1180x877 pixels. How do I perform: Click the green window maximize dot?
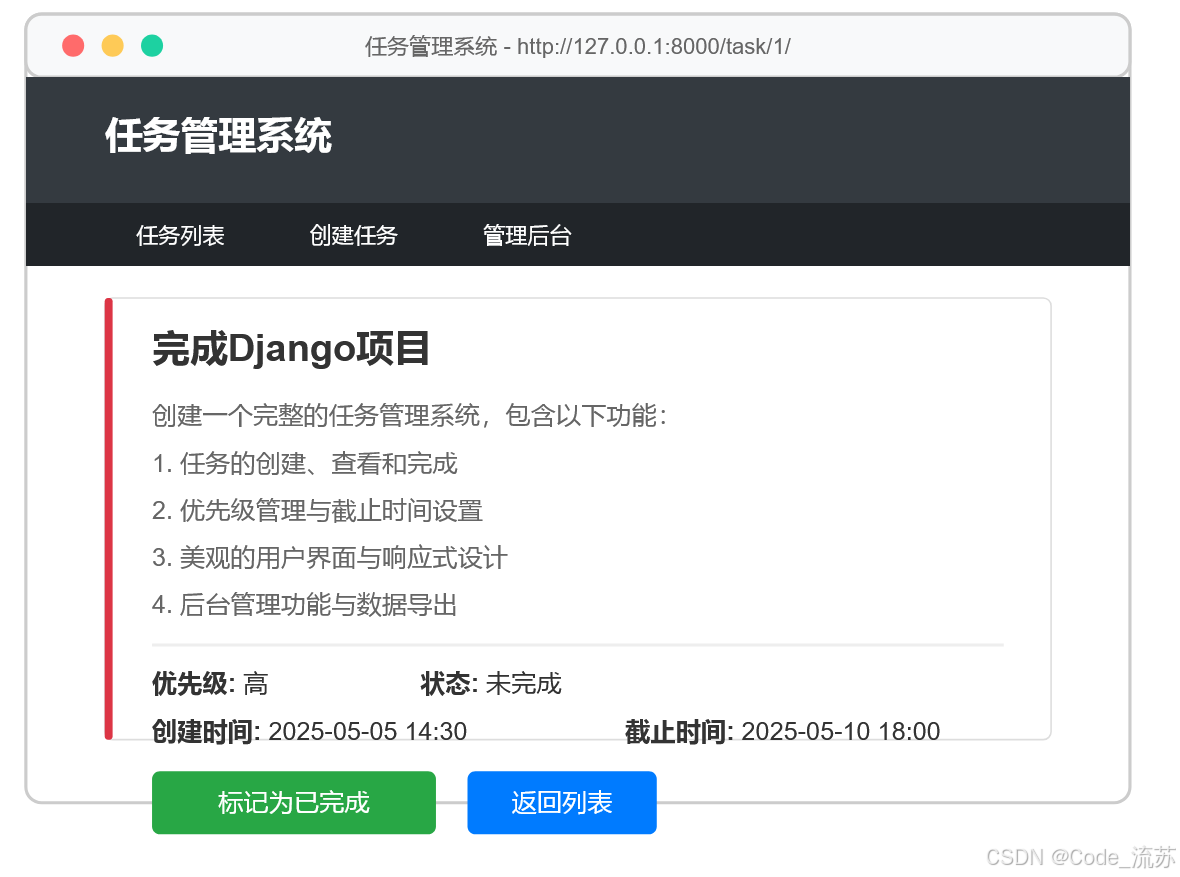coord(152,46)
